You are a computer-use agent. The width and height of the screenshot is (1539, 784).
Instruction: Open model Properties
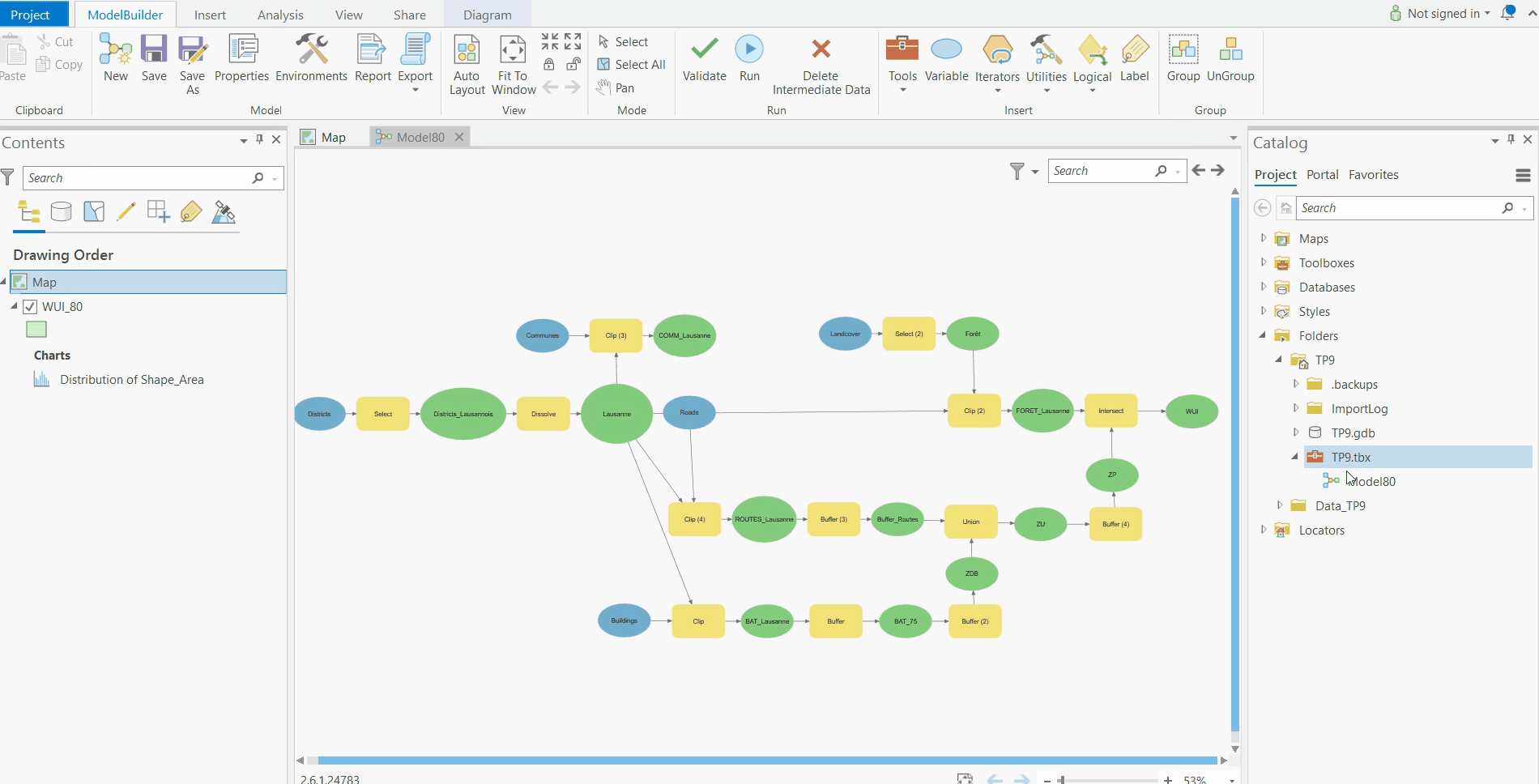tap(241, 50)
